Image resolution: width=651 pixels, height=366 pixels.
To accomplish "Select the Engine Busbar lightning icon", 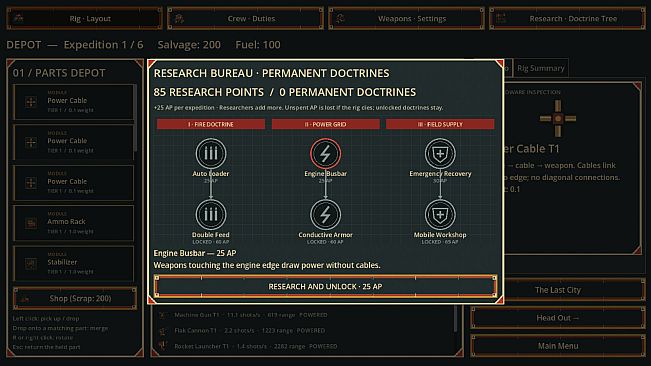I will (326, 154).
